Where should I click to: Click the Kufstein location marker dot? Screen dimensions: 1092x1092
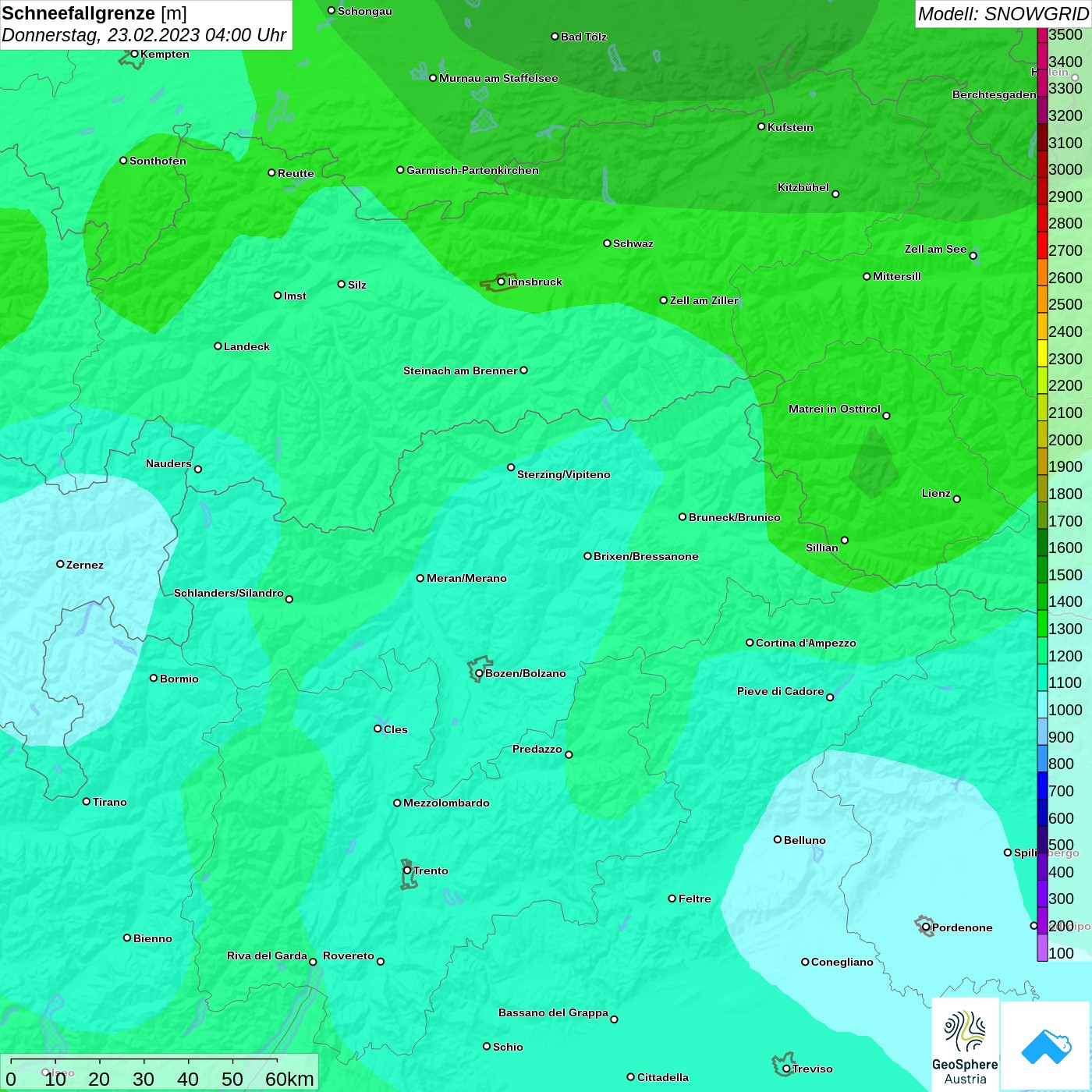(761, 126)
